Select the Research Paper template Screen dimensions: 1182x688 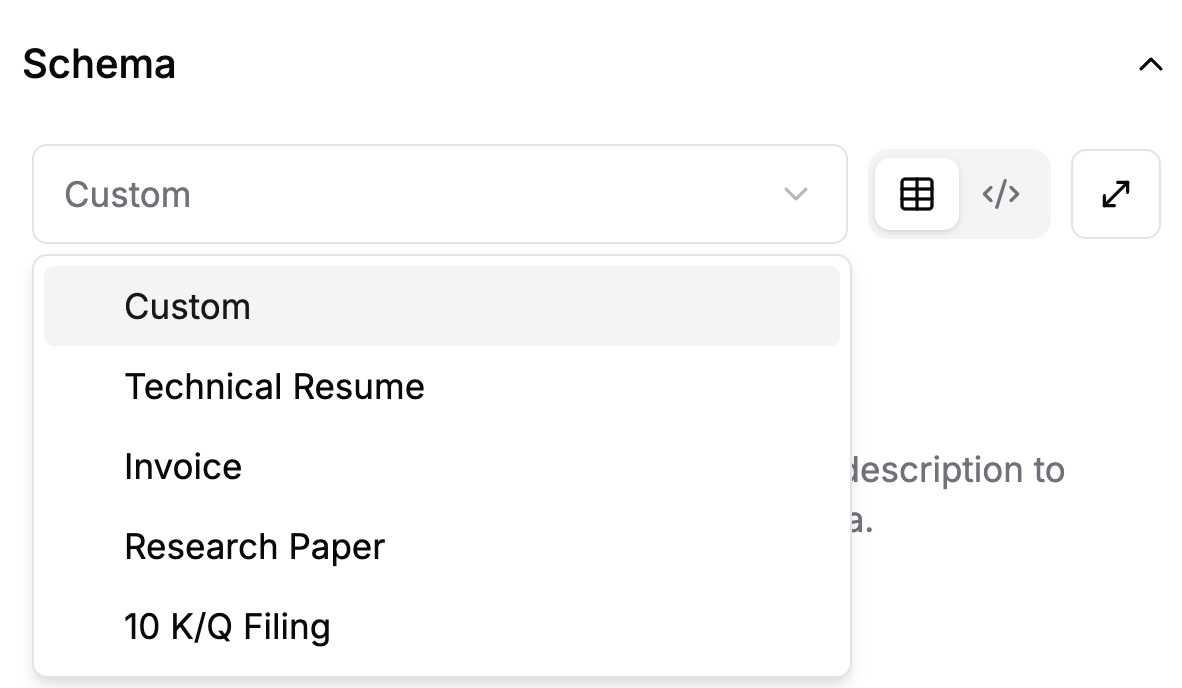(x=442, y=546)
